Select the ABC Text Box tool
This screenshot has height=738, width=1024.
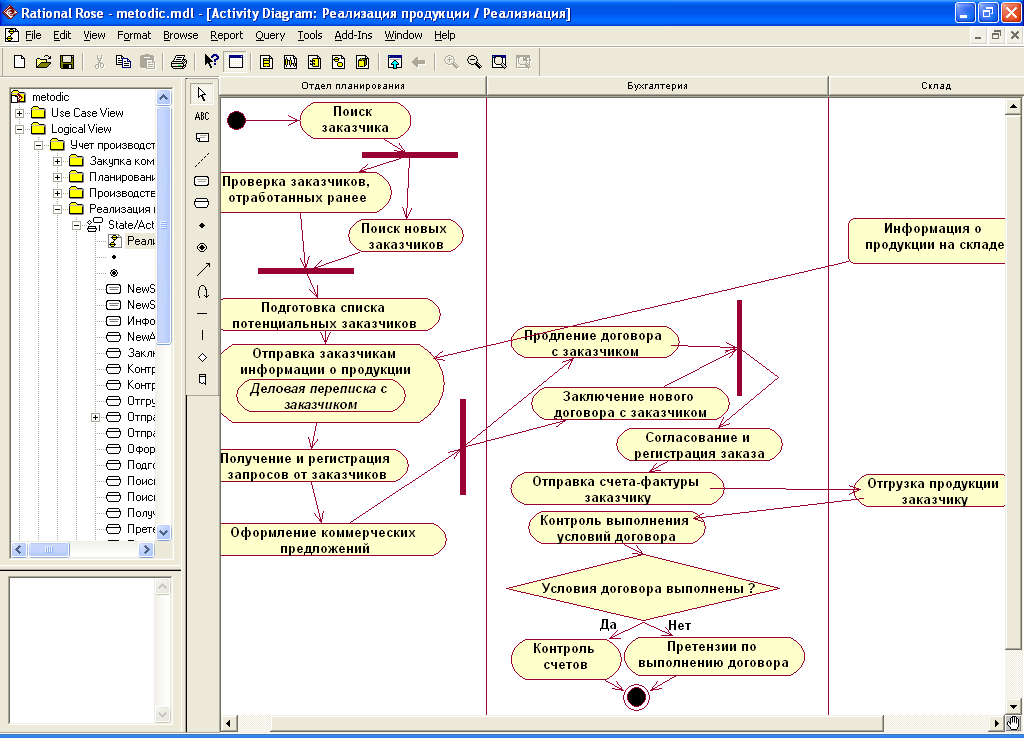202,116
